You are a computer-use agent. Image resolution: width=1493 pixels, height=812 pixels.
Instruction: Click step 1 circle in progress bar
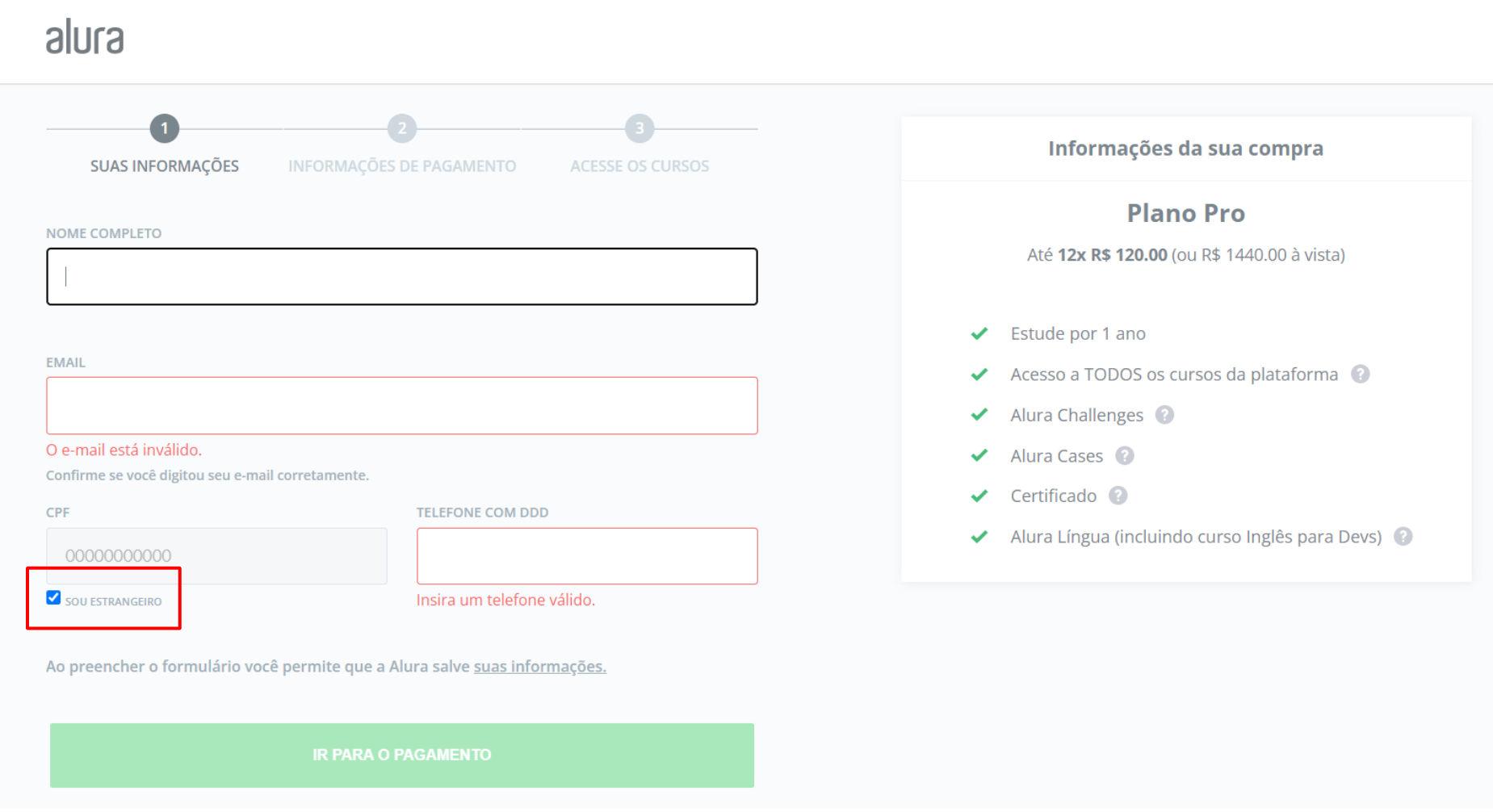[x=164, y=128]
